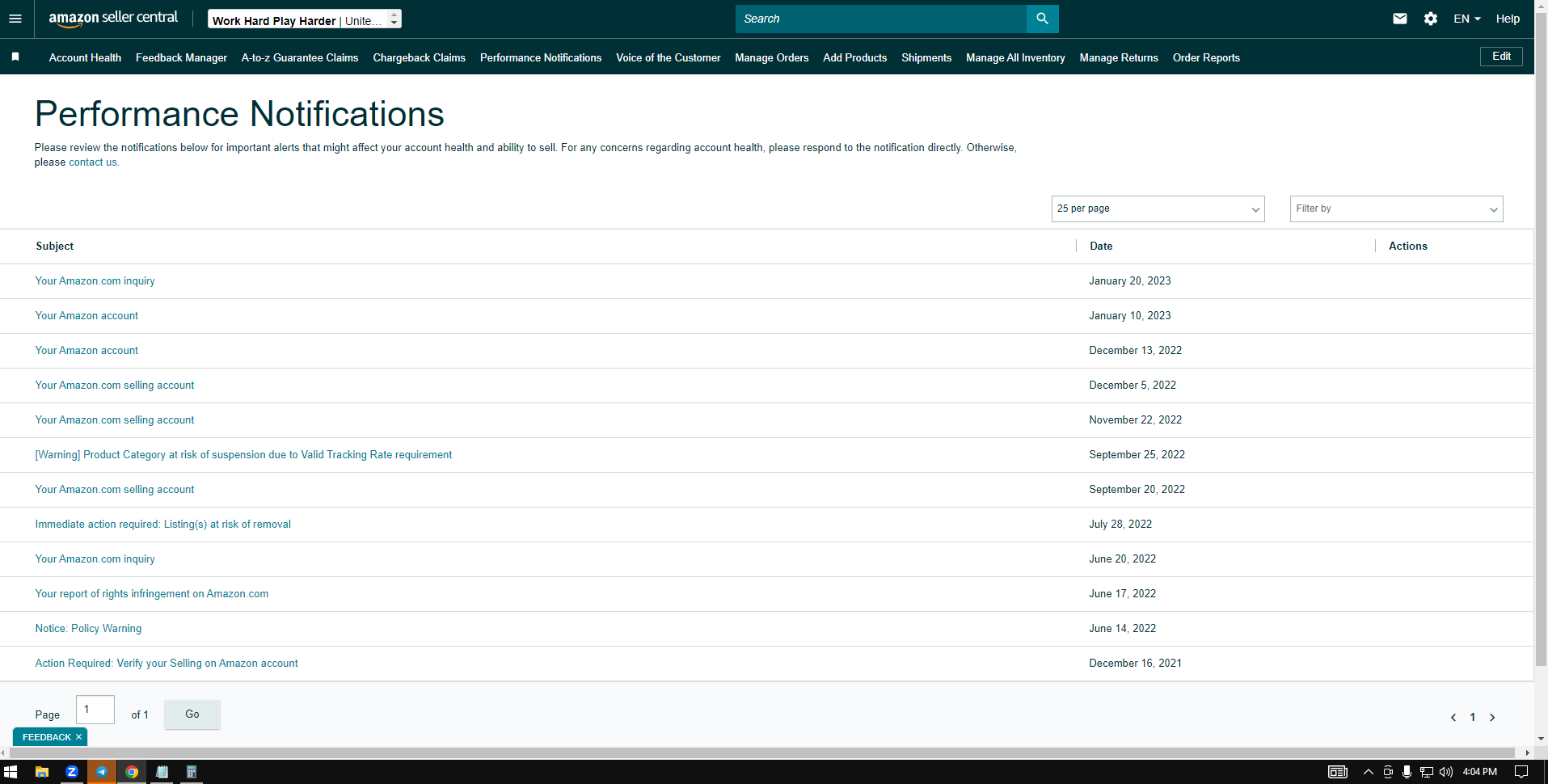Open January 20, 2023 Amazon.com inquiry notification
This screenshot has height=784, width=1548.
click(95, 281)
